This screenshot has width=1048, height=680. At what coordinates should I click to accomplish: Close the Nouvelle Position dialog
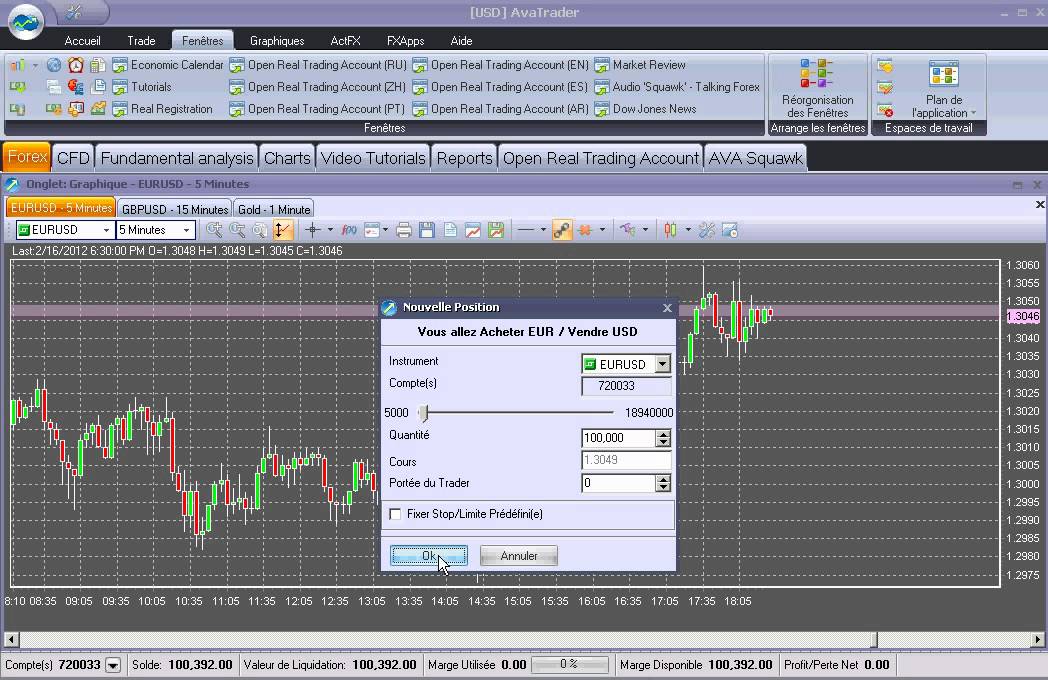667,308
